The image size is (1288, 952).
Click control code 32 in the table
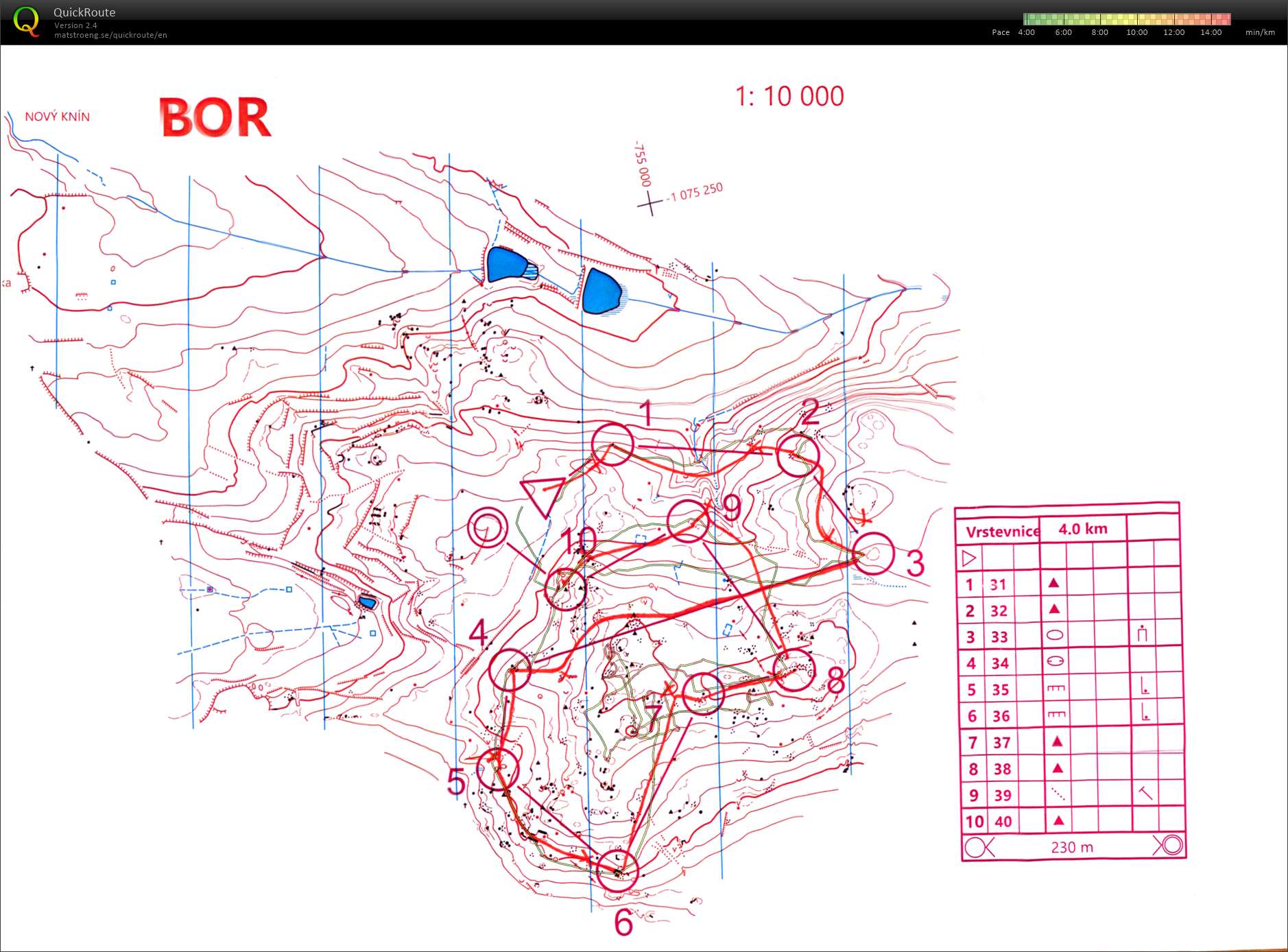coord(999,610)
